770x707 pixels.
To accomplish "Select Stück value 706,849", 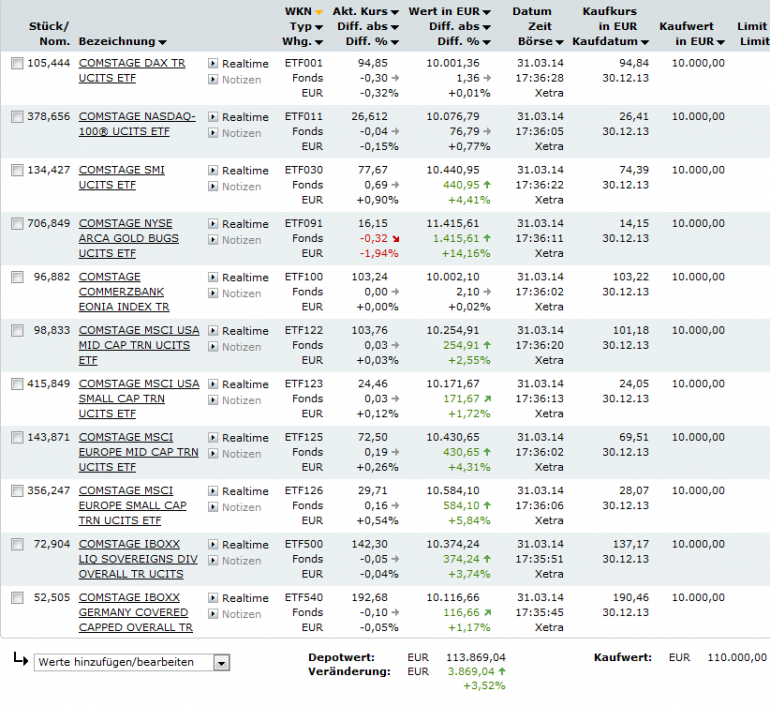I will coord(49,224).
